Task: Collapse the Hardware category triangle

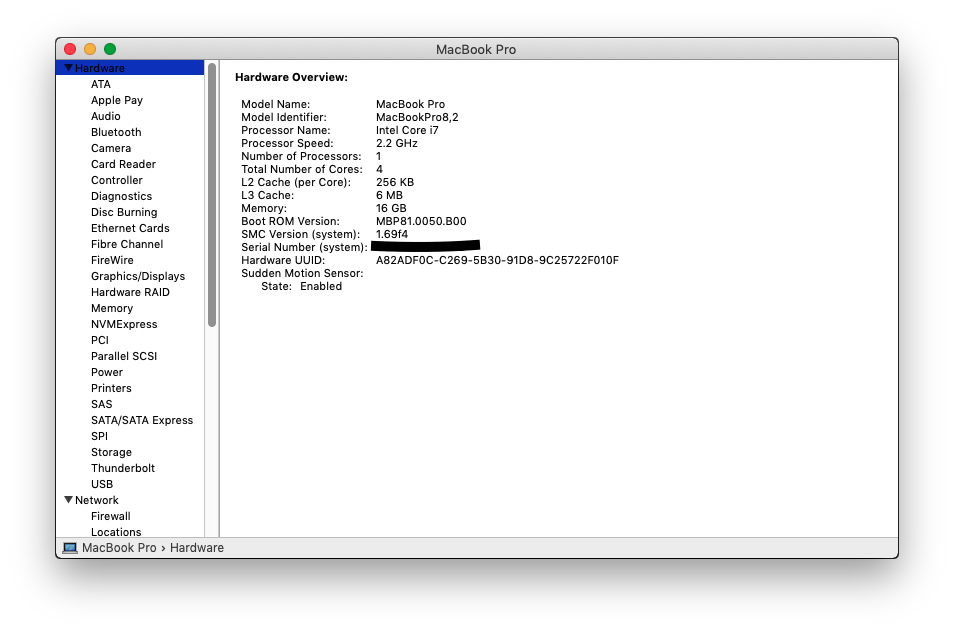Action: pos(68,68)
